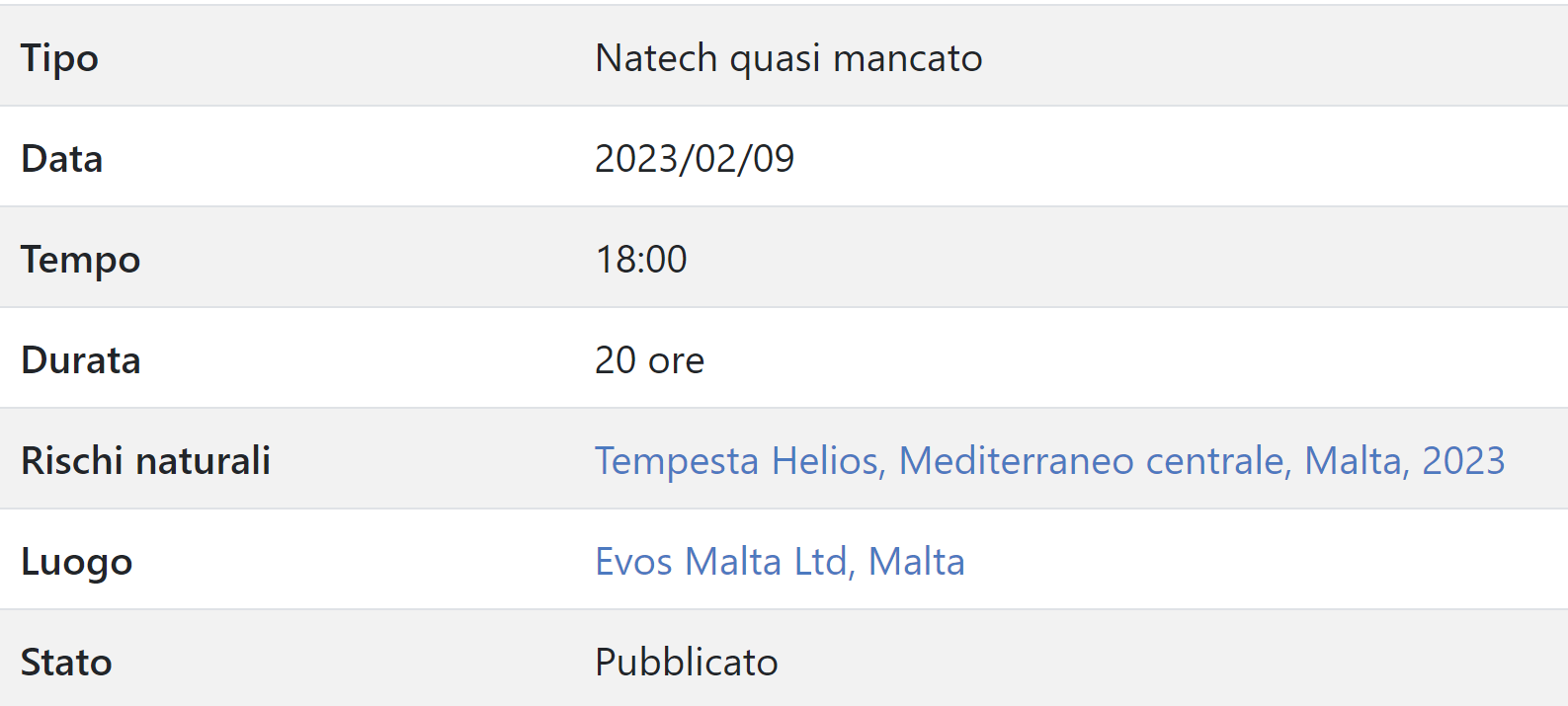Click the Rischi naturali row label
Viewport: 1568px width, 706px height.
tap(145, 461)
